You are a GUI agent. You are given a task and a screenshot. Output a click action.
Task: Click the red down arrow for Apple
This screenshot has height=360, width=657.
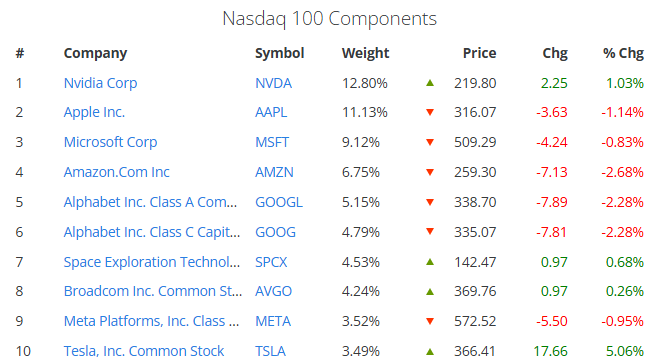[x=429, y=112]
